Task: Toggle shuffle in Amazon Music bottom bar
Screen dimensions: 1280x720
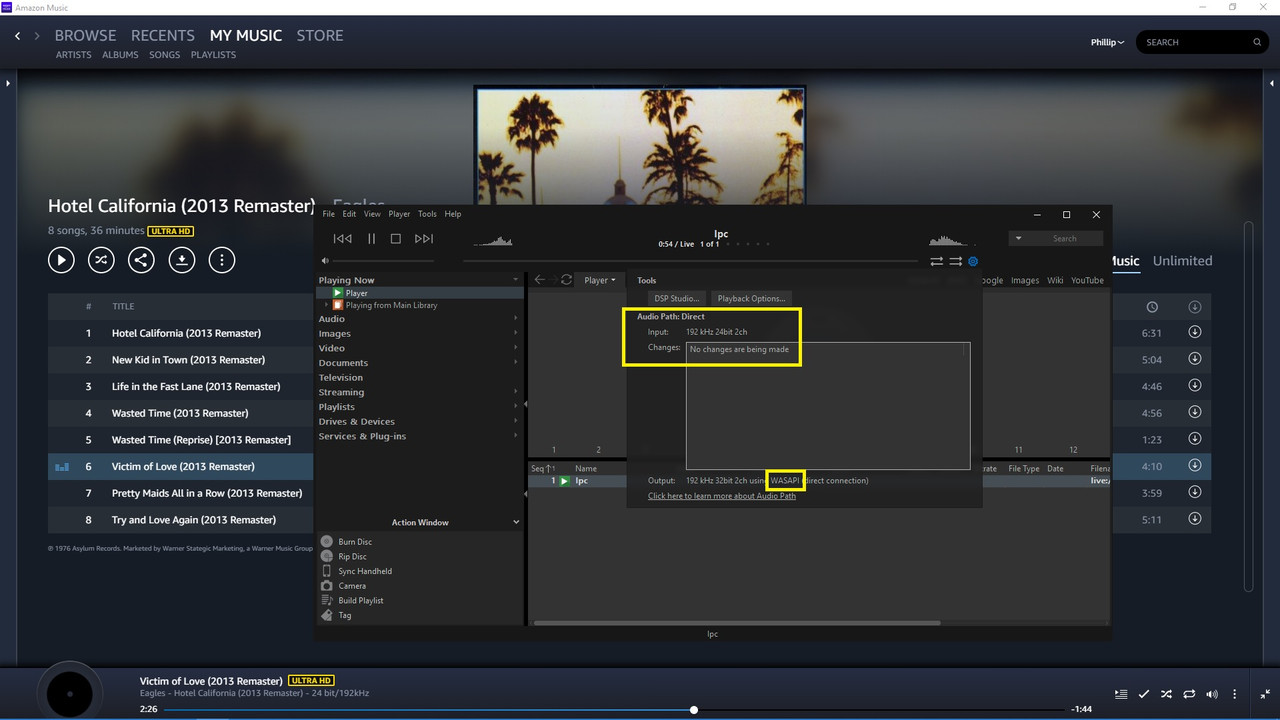Action: click(1166, 694)
